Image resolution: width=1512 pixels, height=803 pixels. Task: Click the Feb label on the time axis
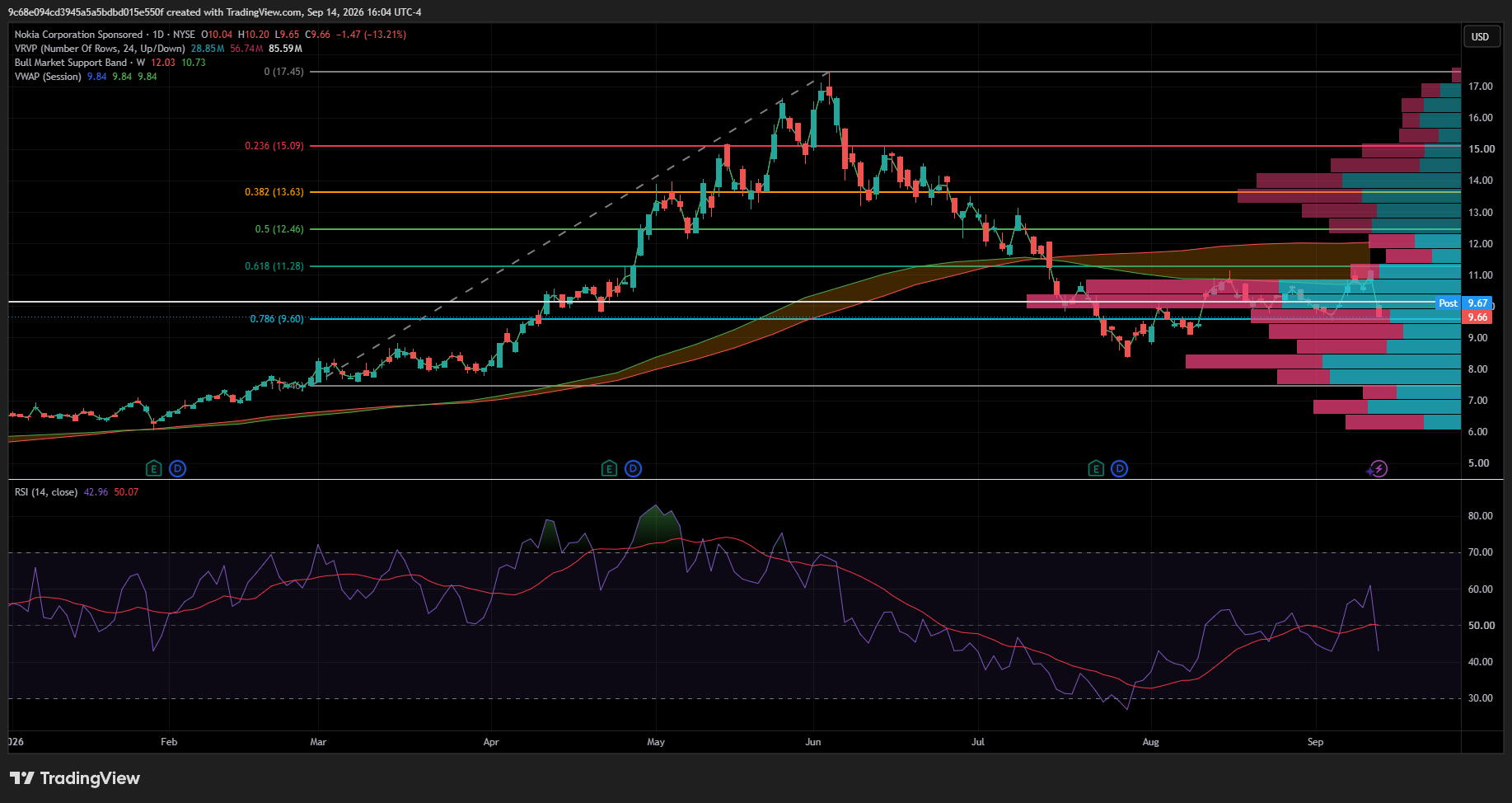point(169,742)
